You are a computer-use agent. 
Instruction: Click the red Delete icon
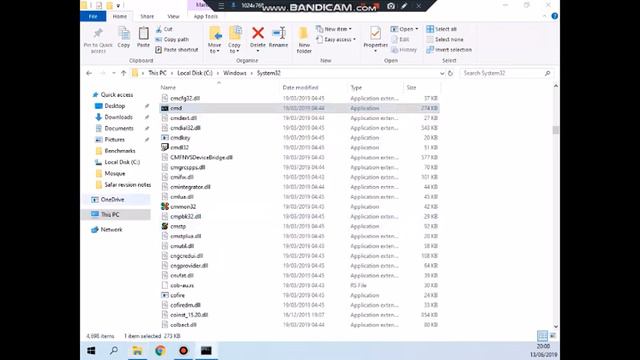[258, 33]
